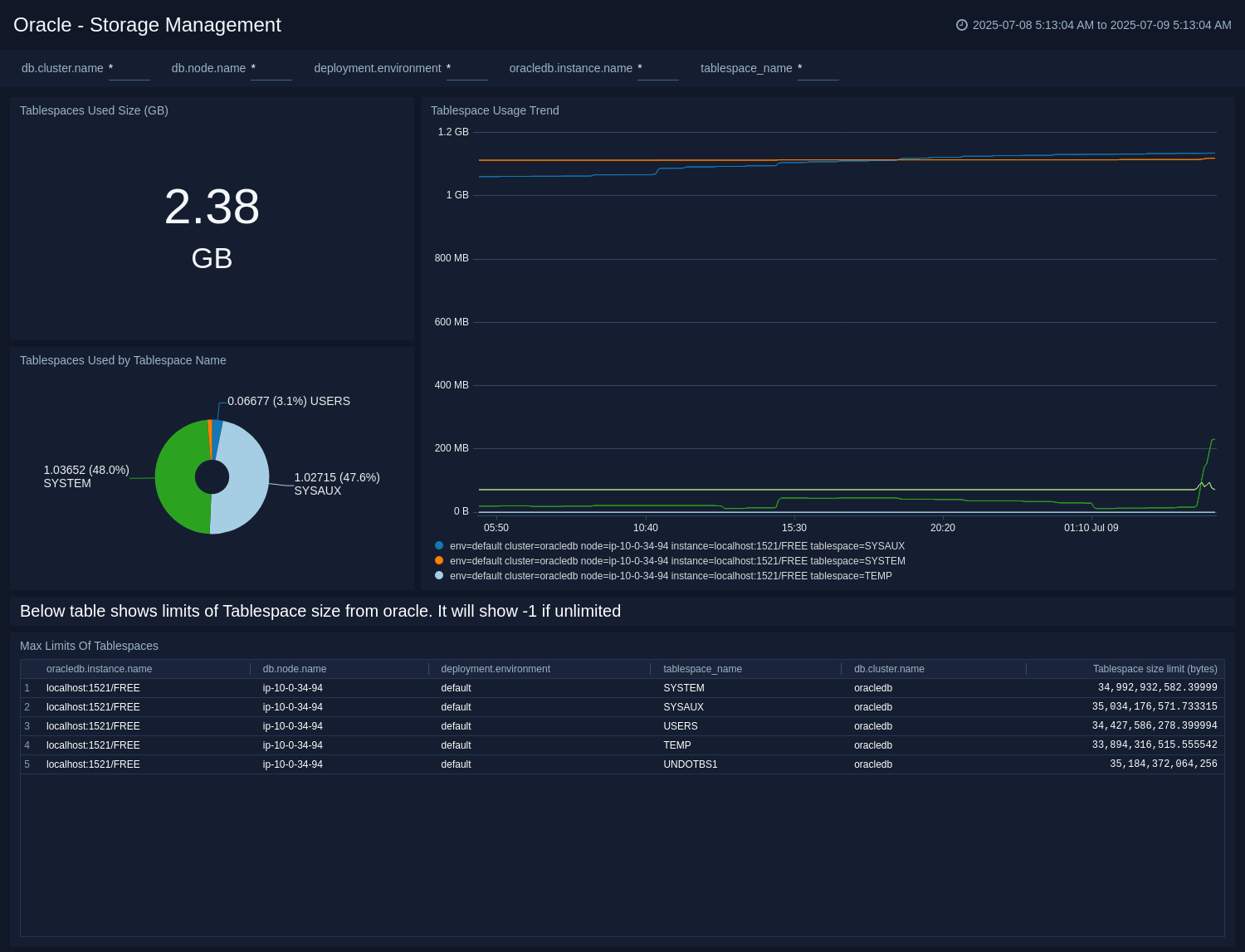
Task: Click the 1.2 GB axis label
Action: click(x=453, y=132)
